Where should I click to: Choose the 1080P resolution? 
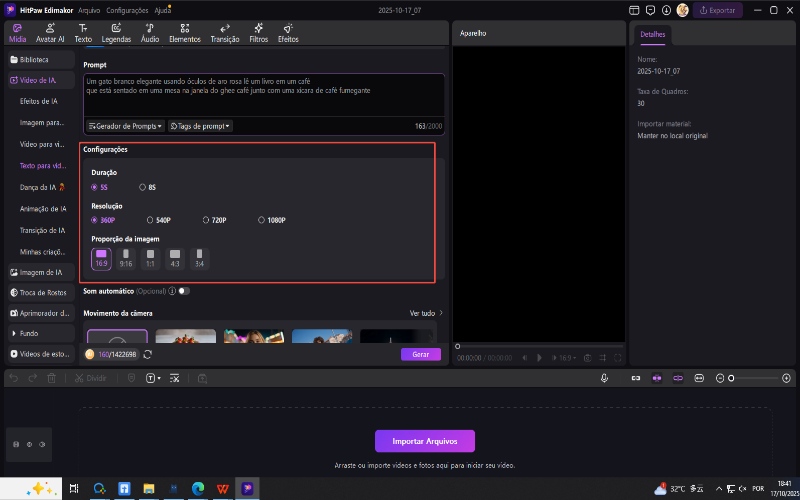point(261,220)
